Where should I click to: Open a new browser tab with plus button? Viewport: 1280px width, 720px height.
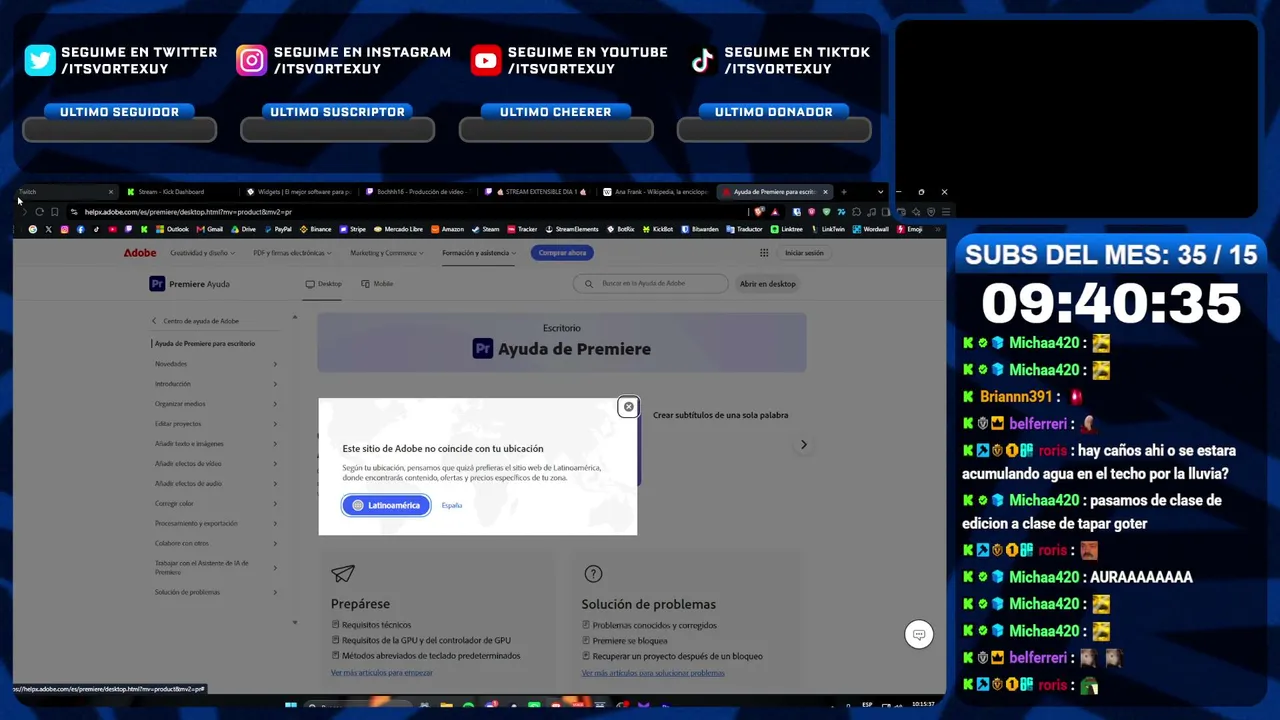(843, 192)
